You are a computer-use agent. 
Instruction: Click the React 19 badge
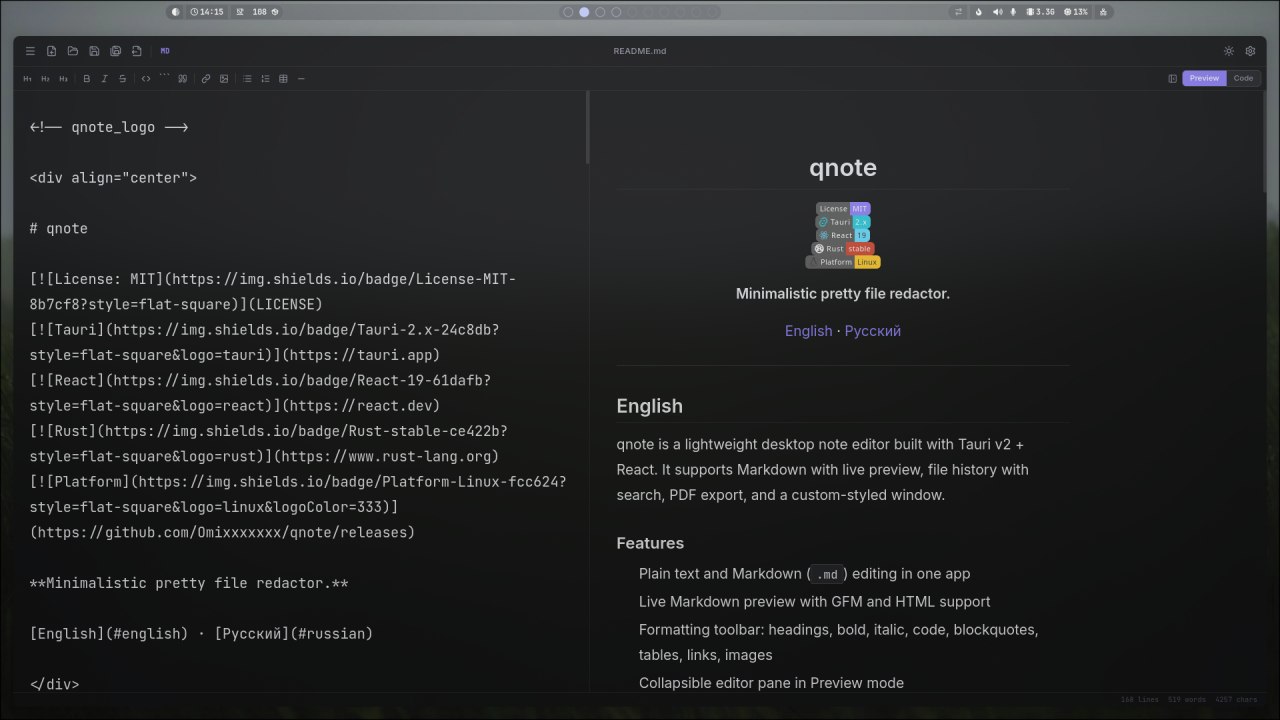(843, 235)
